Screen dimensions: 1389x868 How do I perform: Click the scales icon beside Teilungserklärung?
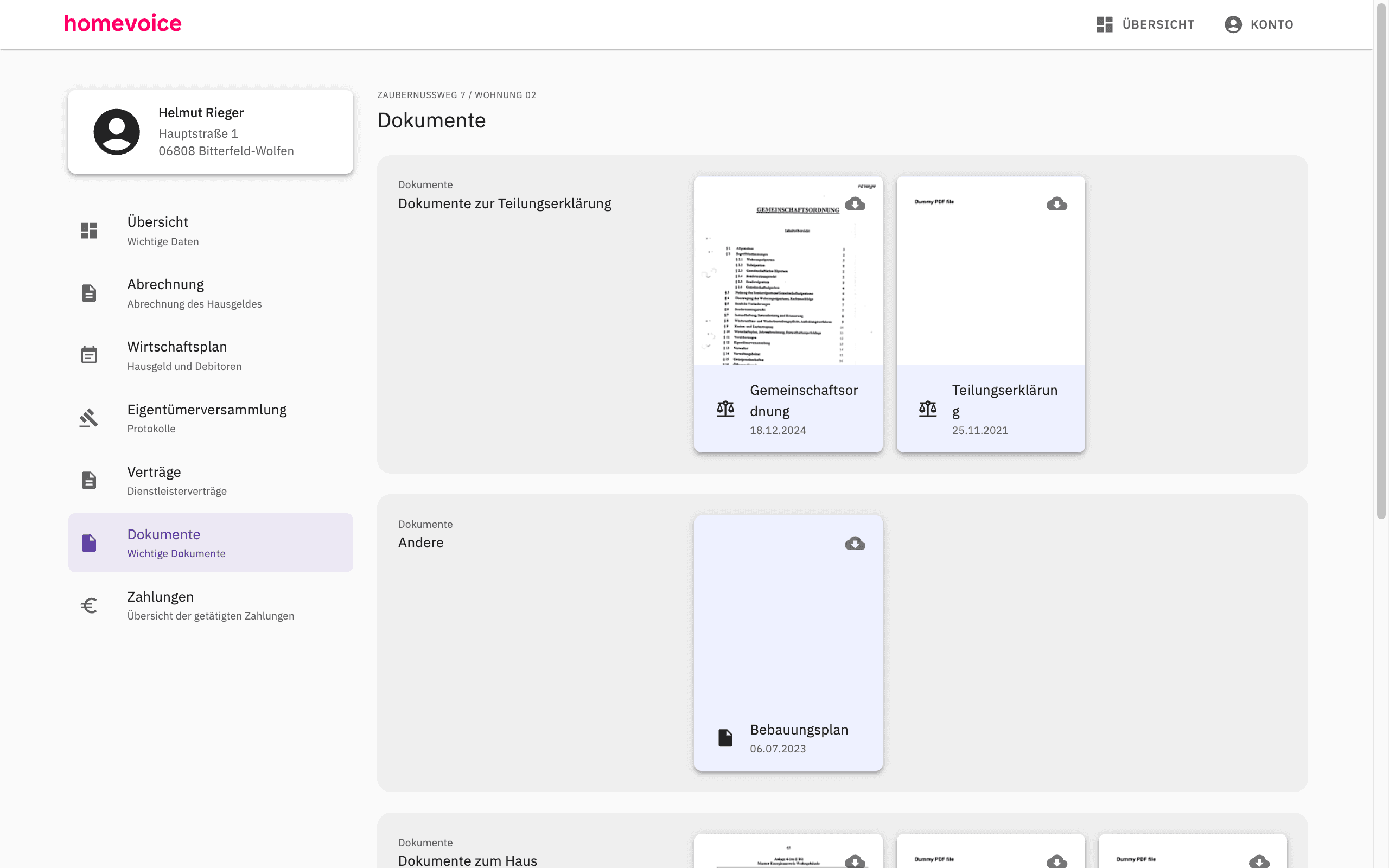point(927,409)
